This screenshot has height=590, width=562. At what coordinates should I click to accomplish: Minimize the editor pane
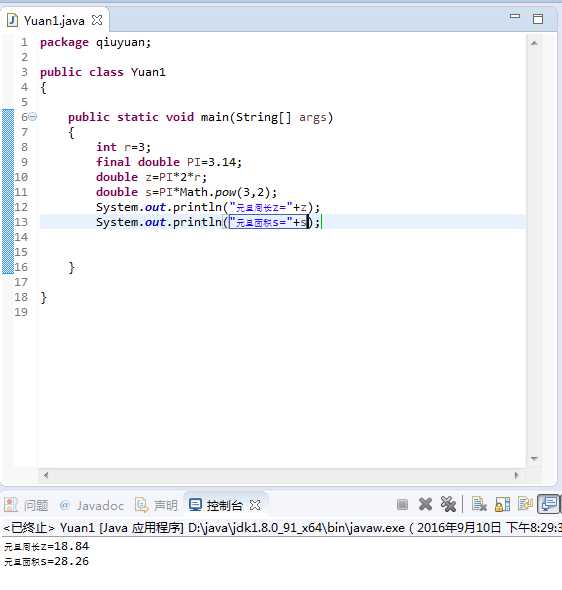tap(515, 17)
